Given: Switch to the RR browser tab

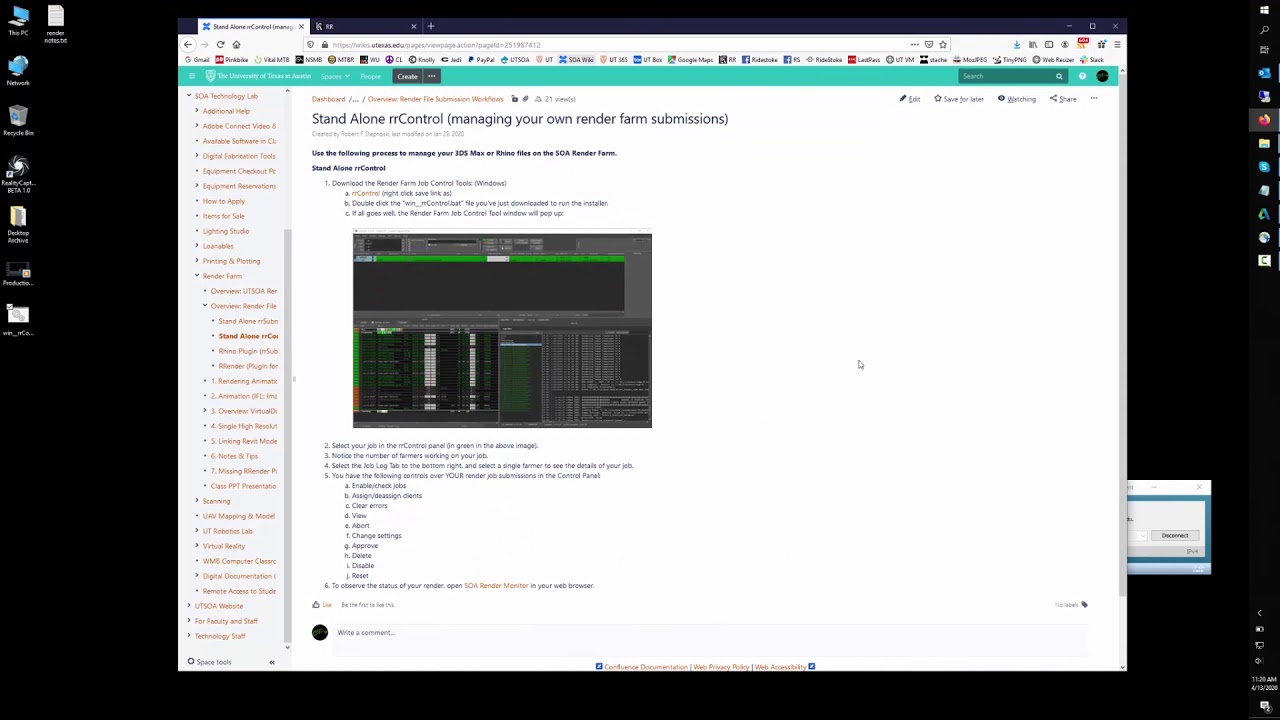Looking at the screenshot, I should tap(366, 26).
